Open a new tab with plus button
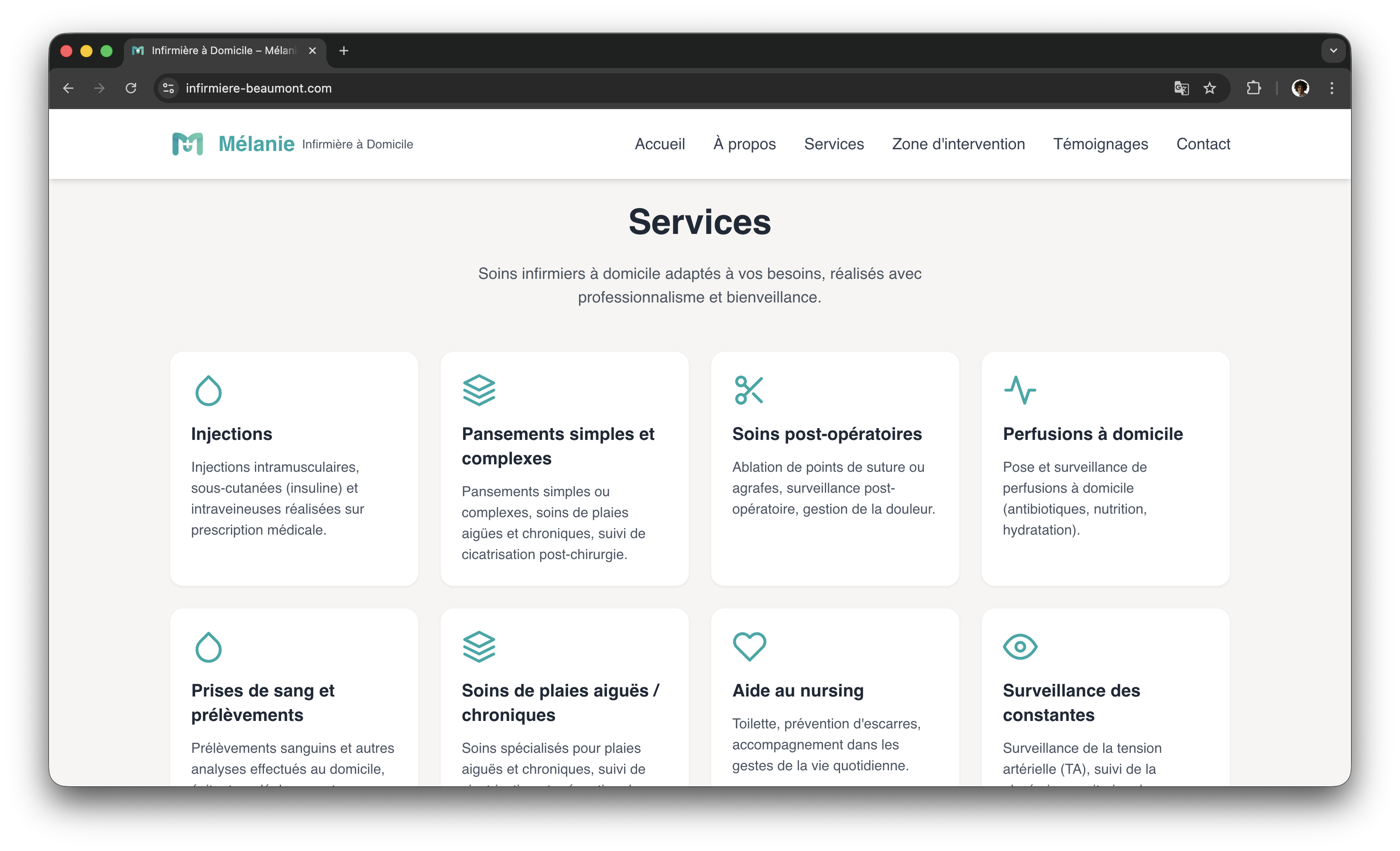Image resolution: width=1400 pixels, height=851 pixels. [x=343, y=51]
